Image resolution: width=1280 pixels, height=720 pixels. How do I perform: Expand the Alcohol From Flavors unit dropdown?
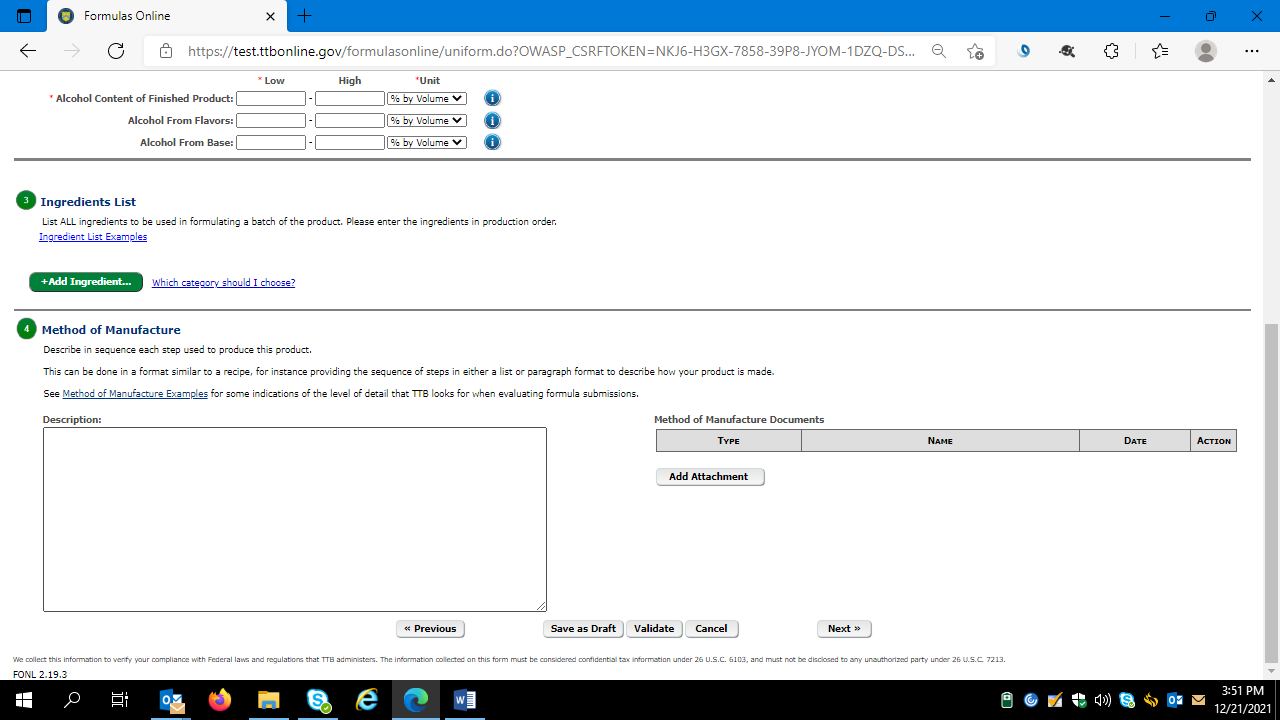[x=427, y=120]
